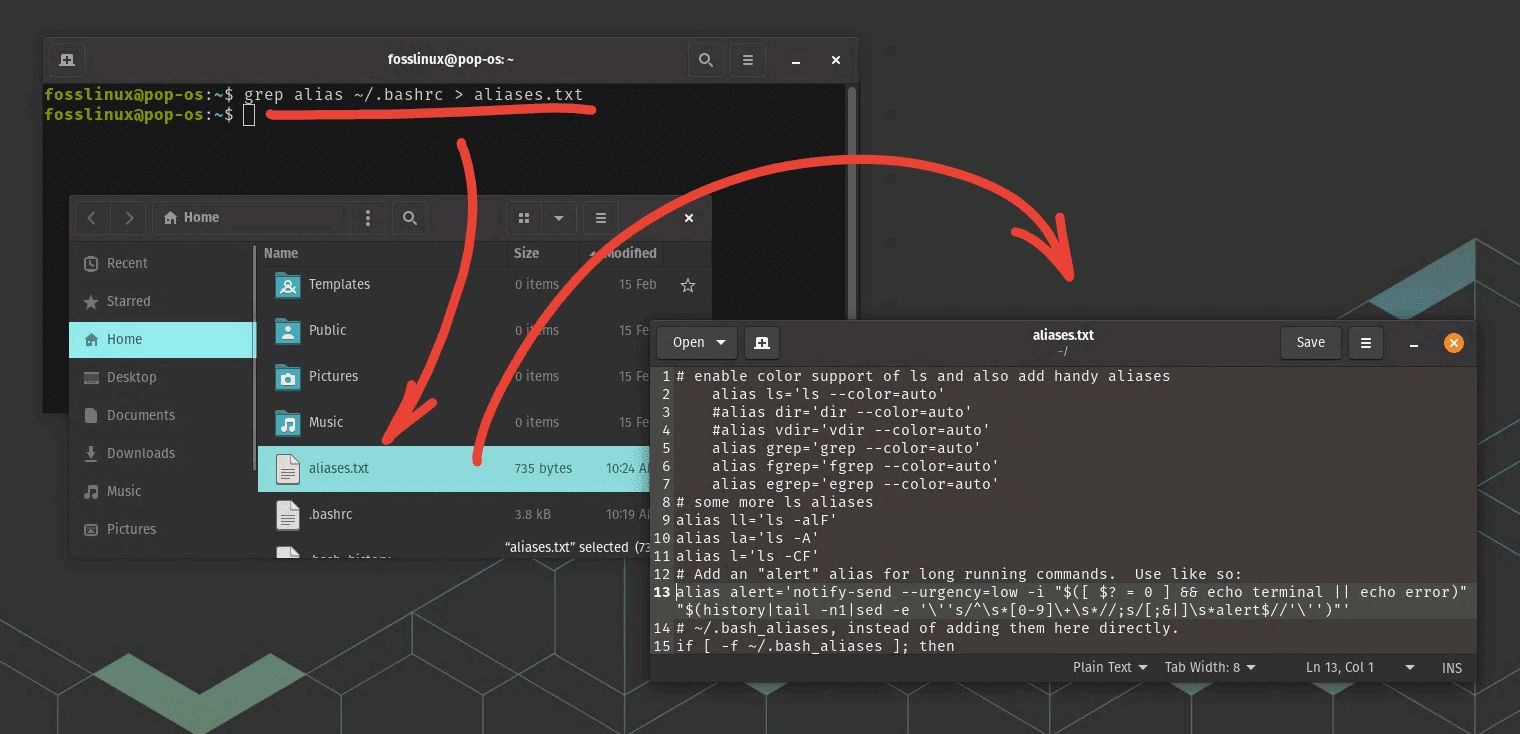This screenshot has width=1520, height=734.
Task: Click line 8 'some more ls aliases'
Action: coord(775,502)
